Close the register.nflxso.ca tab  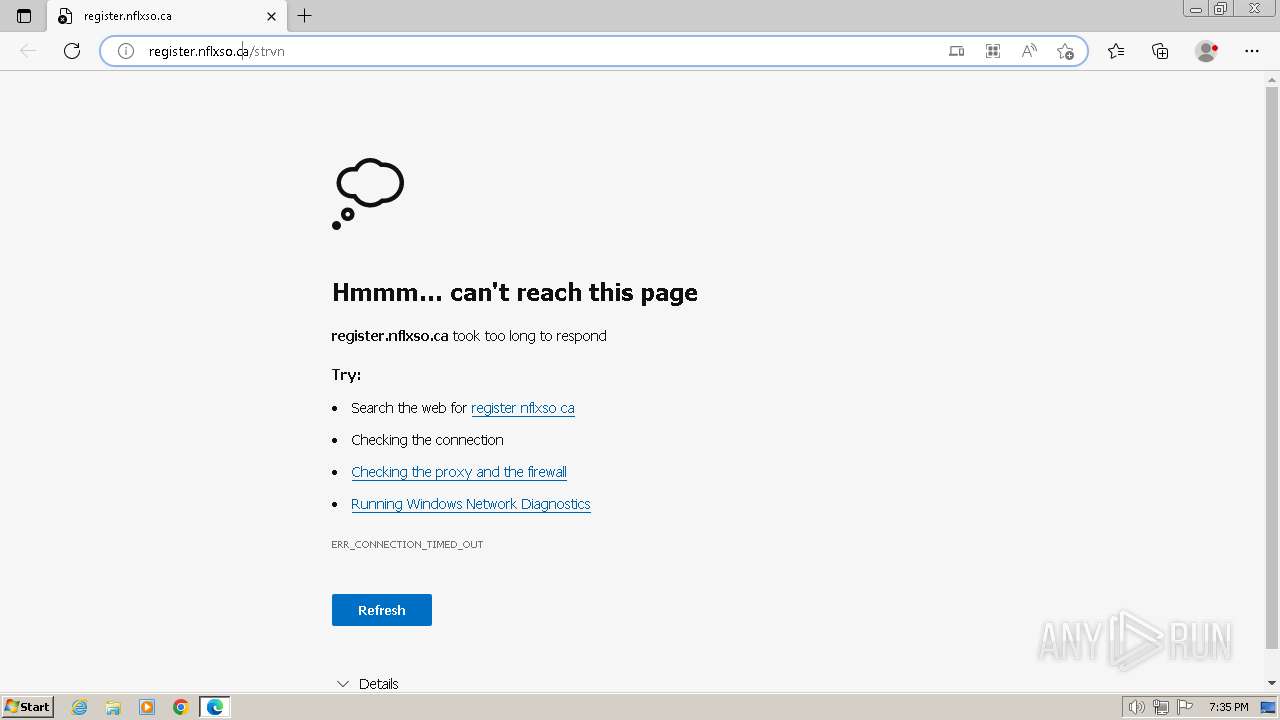(x=271, y=16)
